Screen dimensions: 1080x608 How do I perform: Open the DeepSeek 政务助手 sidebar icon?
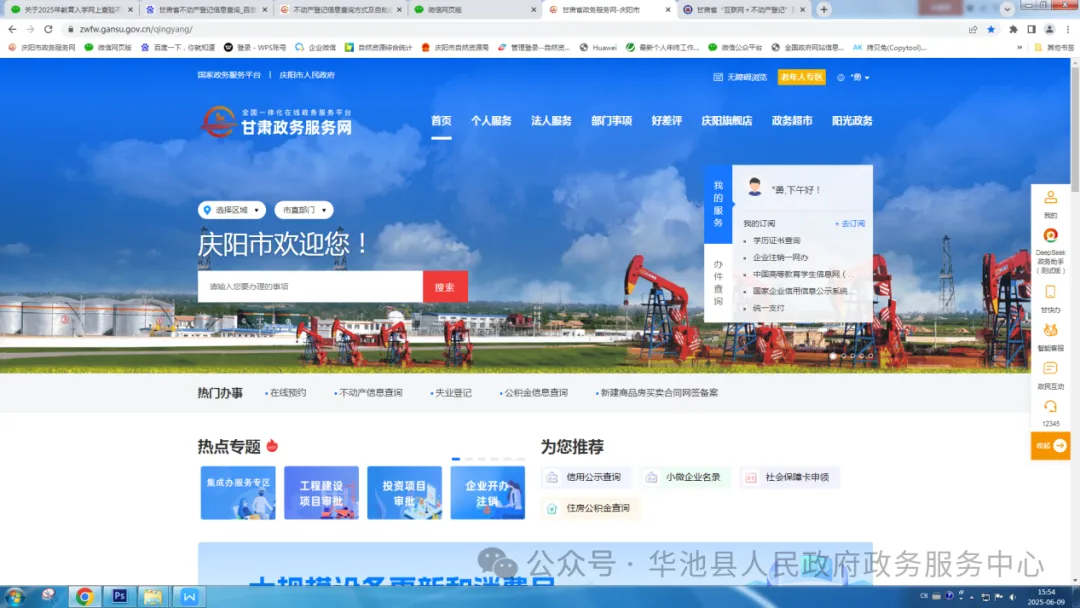[1049, 235]
